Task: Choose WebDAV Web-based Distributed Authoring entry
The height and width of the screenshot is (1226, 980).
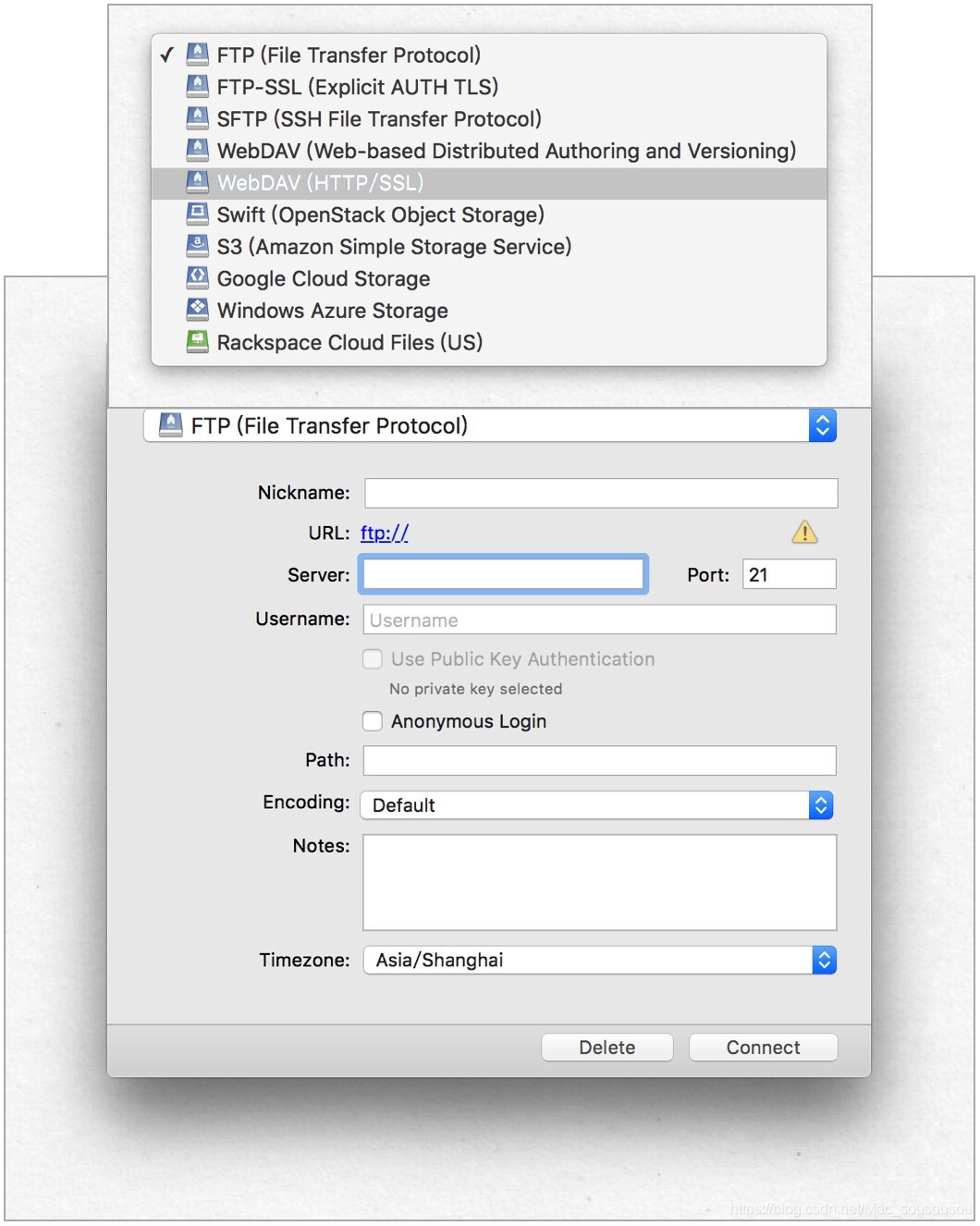Action: point(489,151)
